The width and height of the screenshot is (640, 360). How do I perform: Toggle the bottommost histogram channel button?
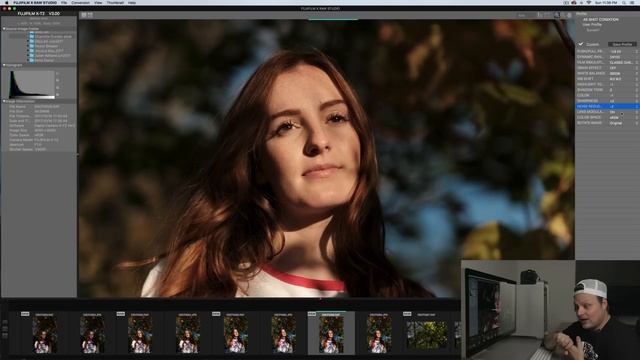click(57, 95)
